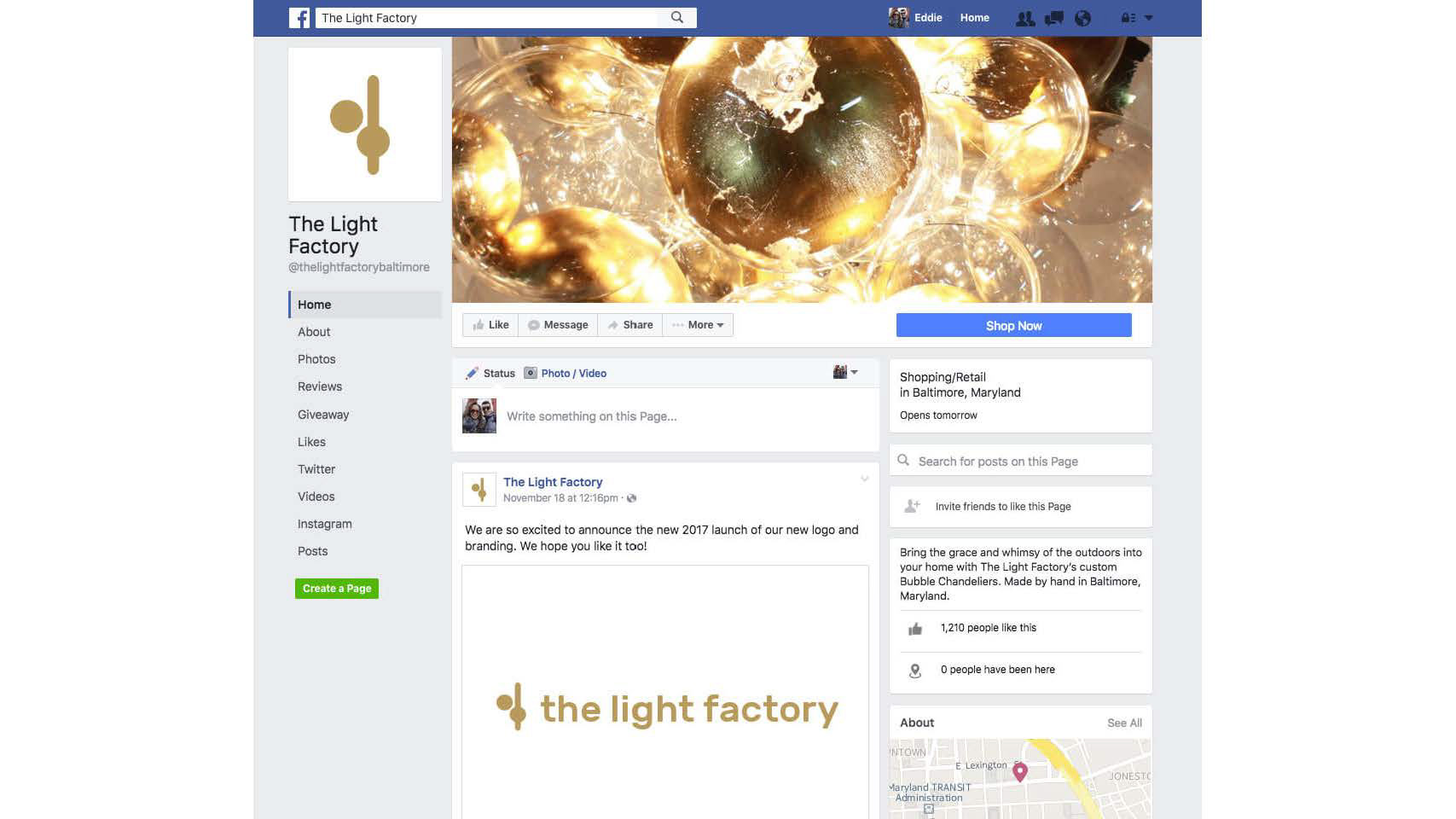Image resolution: width=1456 pixels, height=819 pixels.
Task: Click the search magnifier icon
Action: pyautogui.click(x=677, y=17)
